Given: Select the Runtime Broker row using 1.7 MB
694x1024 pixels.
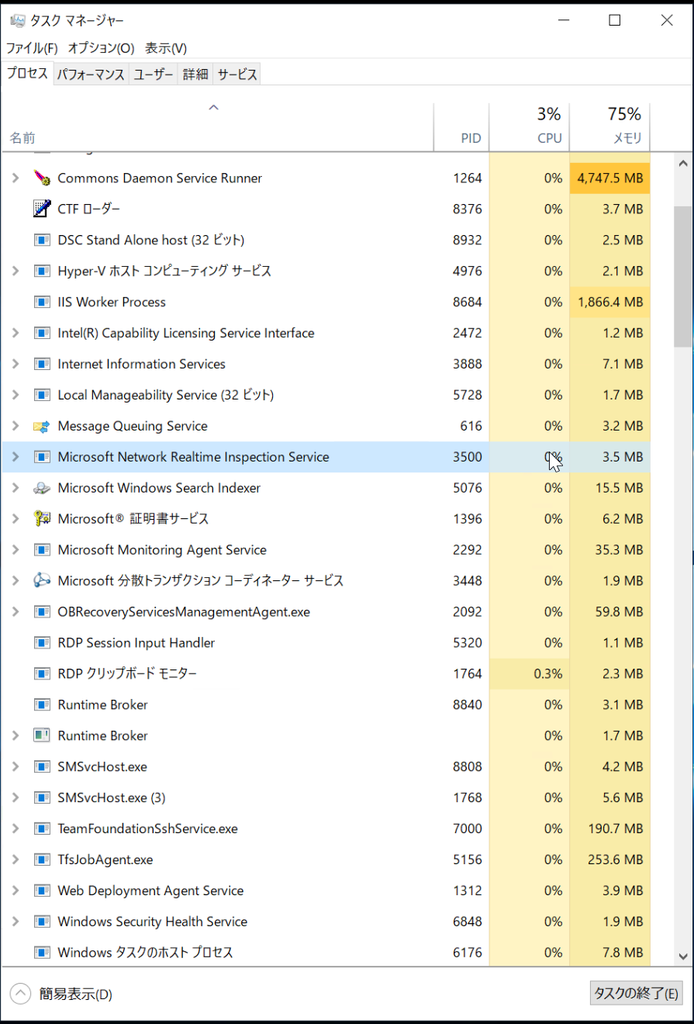Looking at the screenshot, I should coord(326,735).
